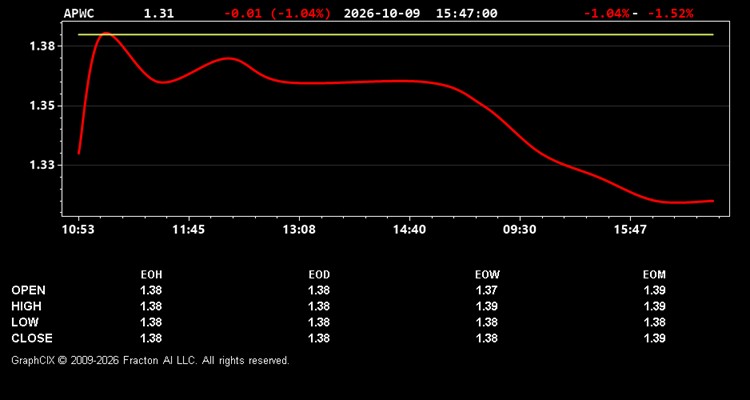Click the 11:45 time axis label
The image size is (750, 400).
tap(188, 230)
